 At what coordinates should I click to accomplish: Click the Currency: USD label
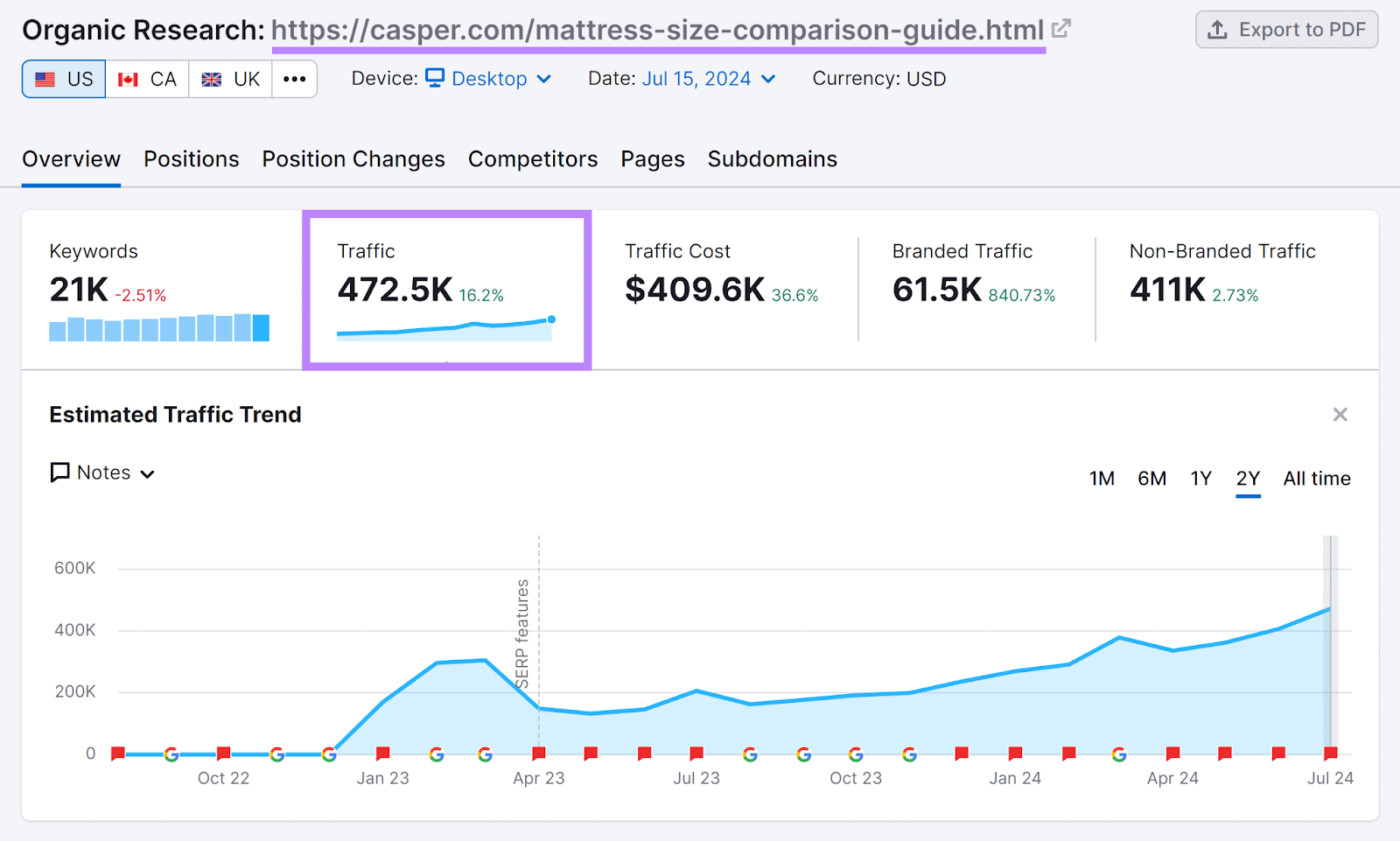pyautogui.click(x=879, y=79)
